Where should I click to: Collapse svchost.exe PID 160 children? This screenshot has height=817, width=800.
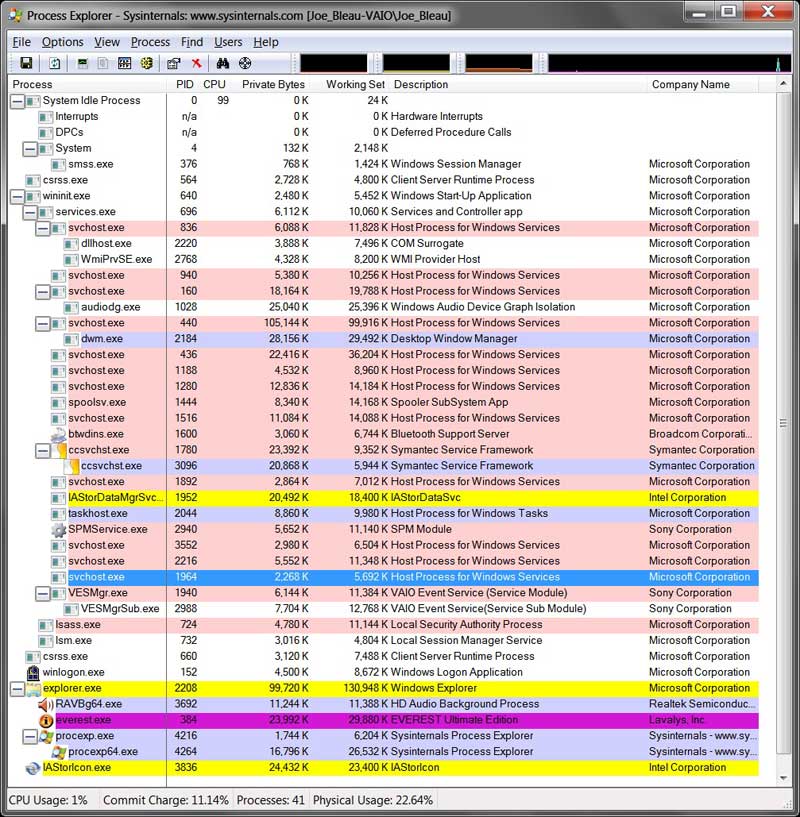point(43,292)
